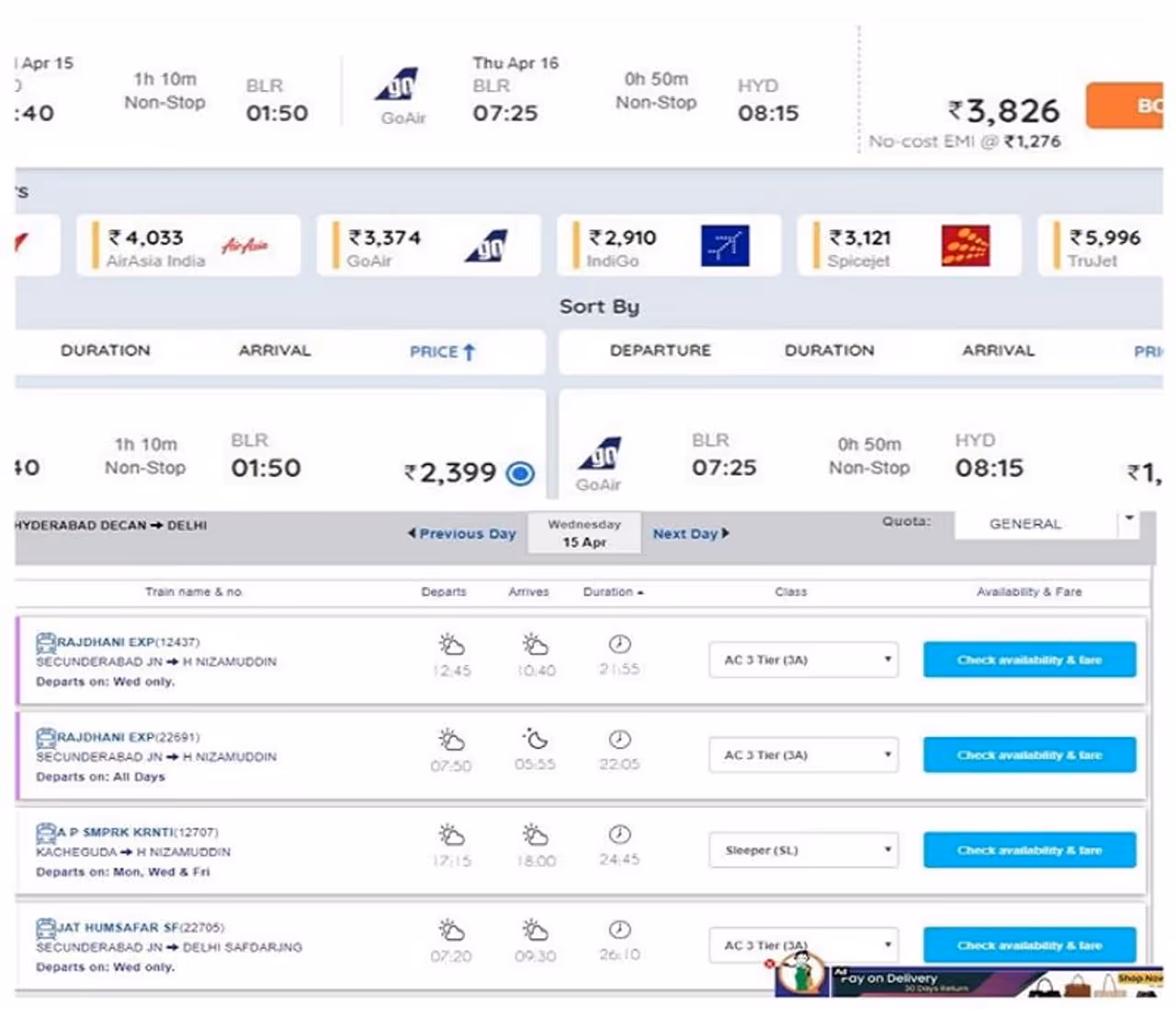Select the TruJet ₹5,996 fare card

(x=1103, y=246)
